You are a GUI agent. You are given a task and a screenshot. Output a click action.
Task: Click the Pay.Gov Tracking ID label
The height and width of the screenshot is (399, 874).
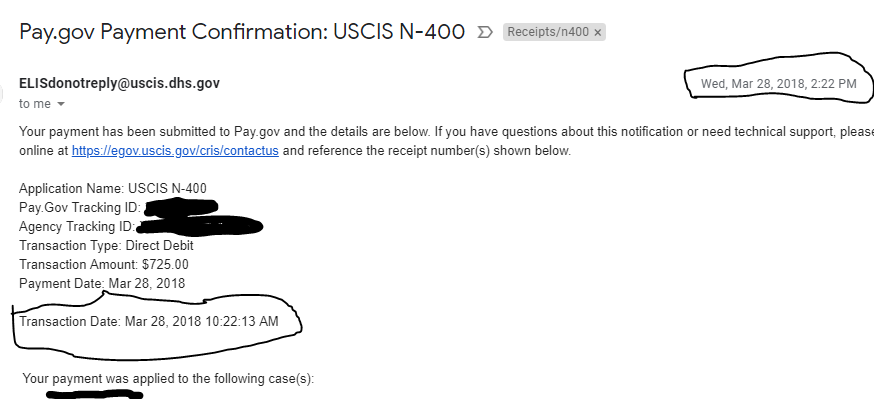pos(80,207)
